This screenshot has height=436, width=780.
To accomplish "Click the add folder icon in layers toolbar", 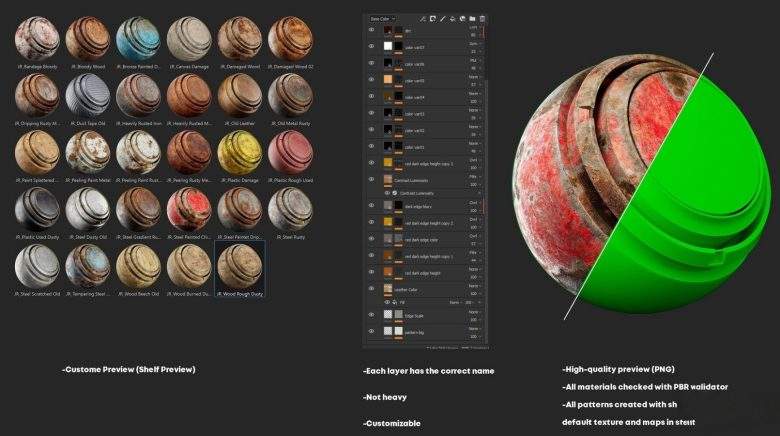I will 471,18.
